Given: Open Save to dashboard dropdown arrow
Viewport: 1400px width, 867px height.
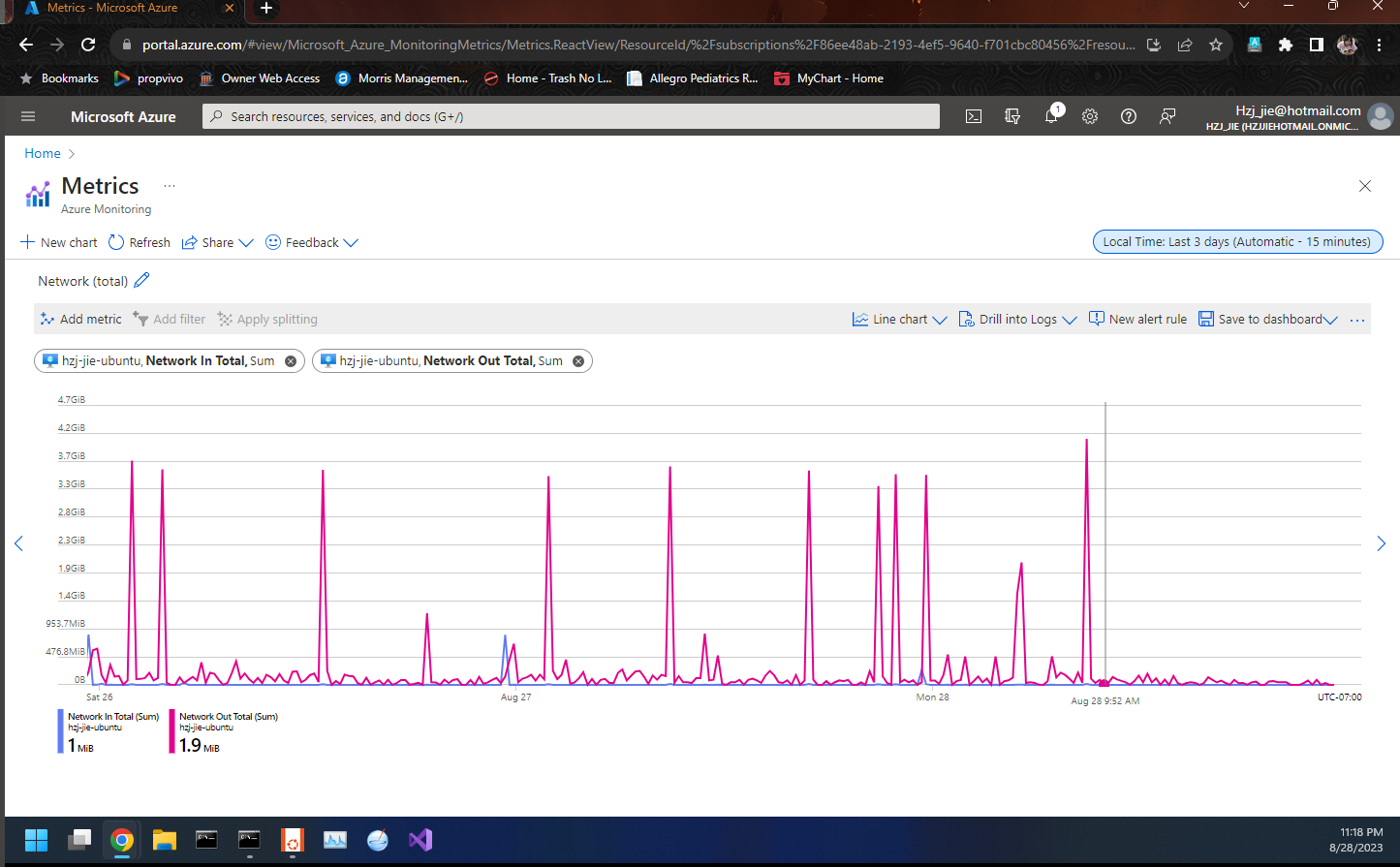Looking at the screenshot, I should pyautogui.click(x=1330, y=319).
